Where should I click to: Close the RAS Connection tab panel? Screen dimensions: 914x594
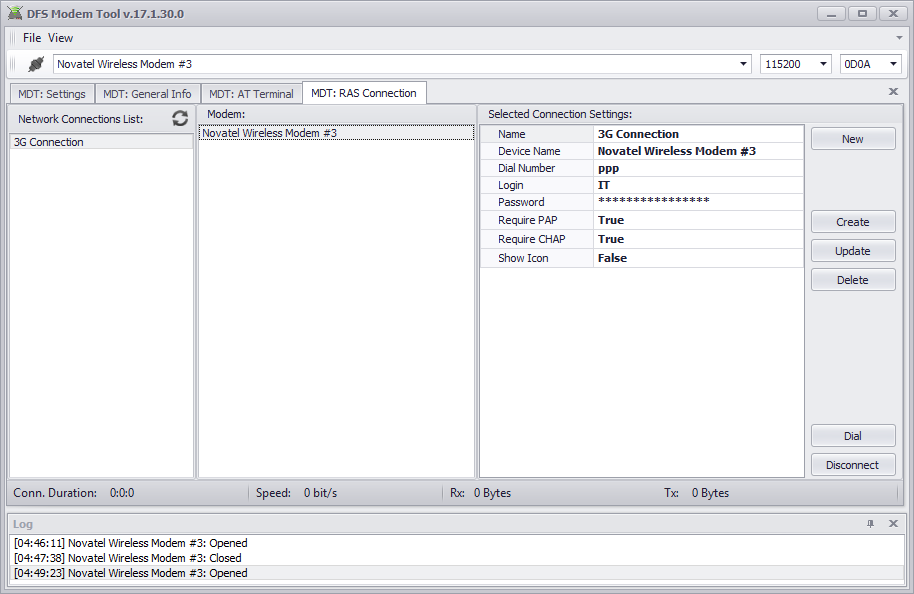point(893,92)
